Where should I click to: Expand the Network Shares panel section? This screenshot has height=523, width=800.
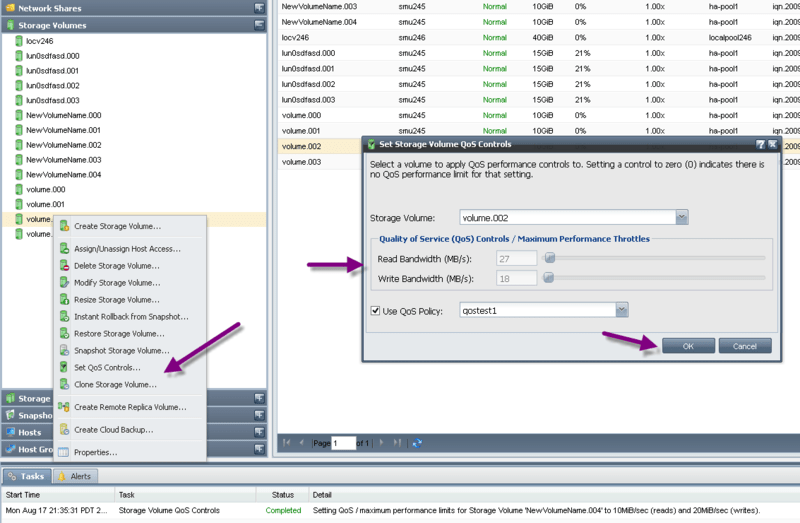(259, 7)
